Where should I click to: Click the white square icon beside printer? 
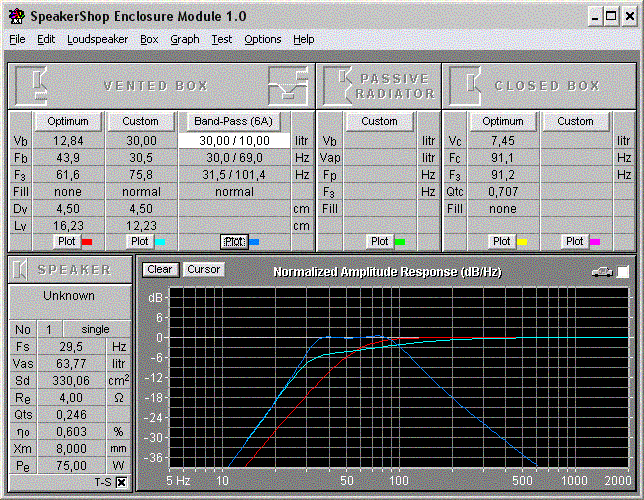point(623,272)
